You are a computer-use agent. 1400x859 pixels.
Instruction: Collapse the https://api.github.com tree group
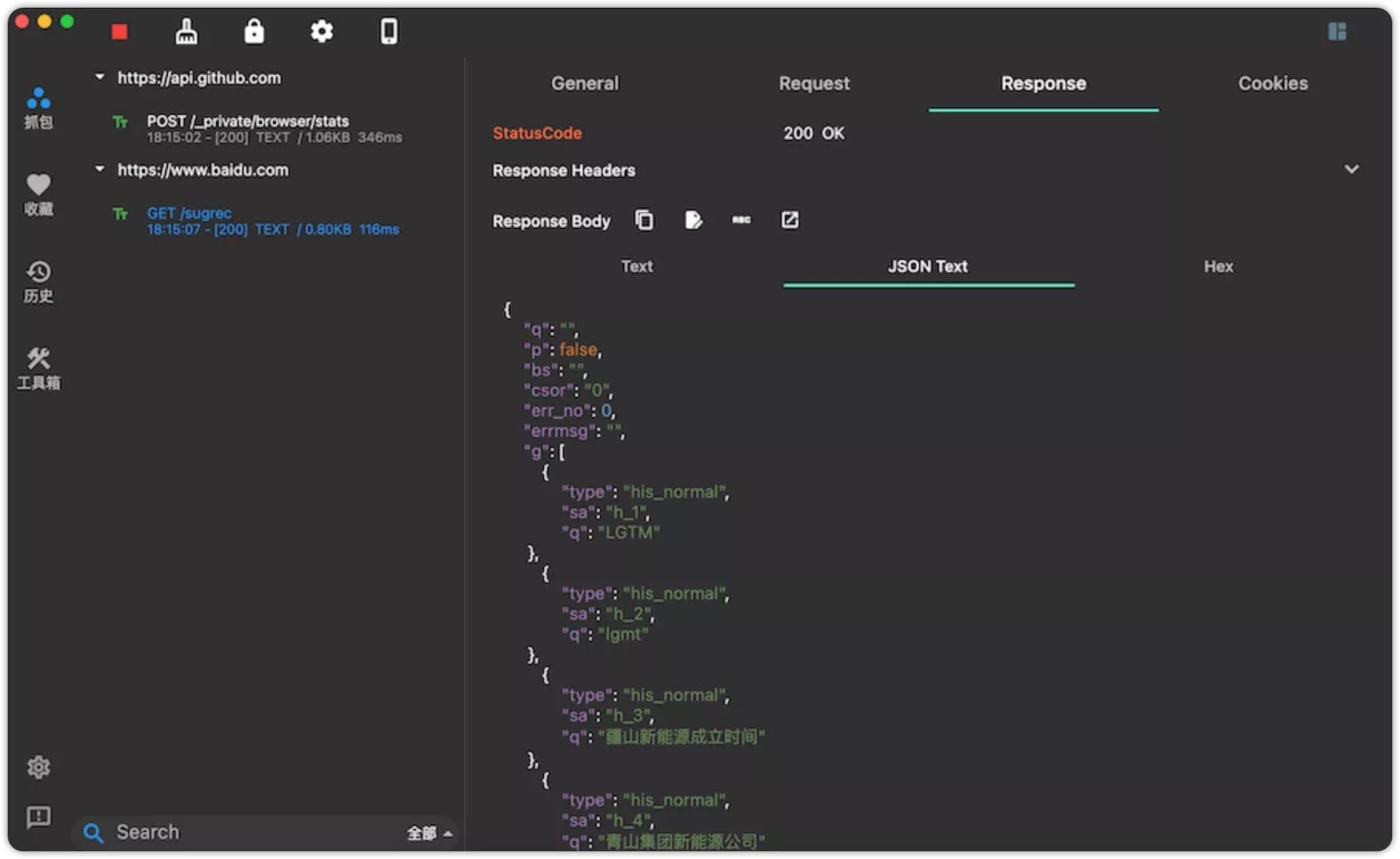tap(99, 77)
